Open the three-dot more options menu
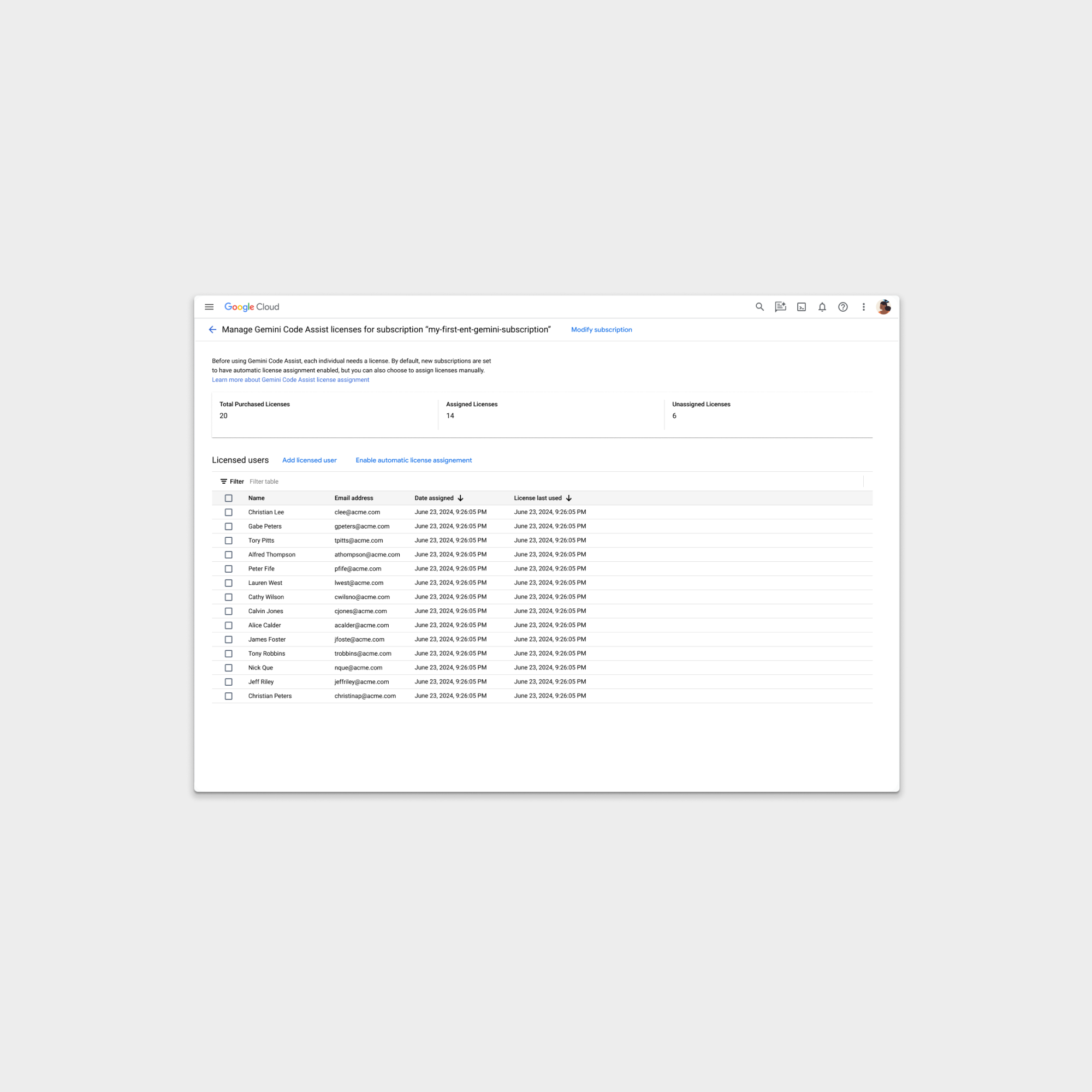This screenshot has height=1092, width=1092. point(864,307)
